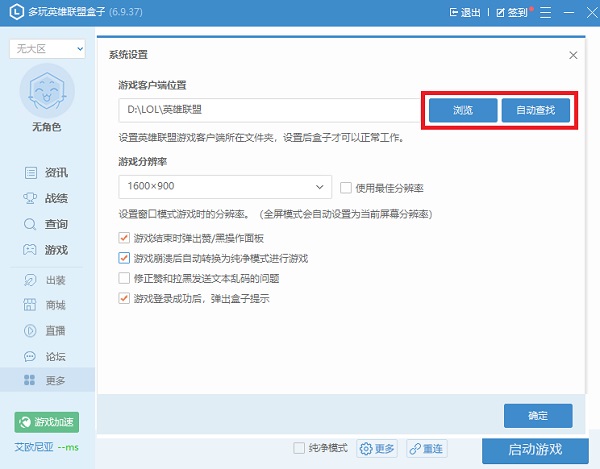Image resolution: width=600 pixels, height=469 pixels.
Task: Click the 自动查找 auto find button
Action: point(536,110)
